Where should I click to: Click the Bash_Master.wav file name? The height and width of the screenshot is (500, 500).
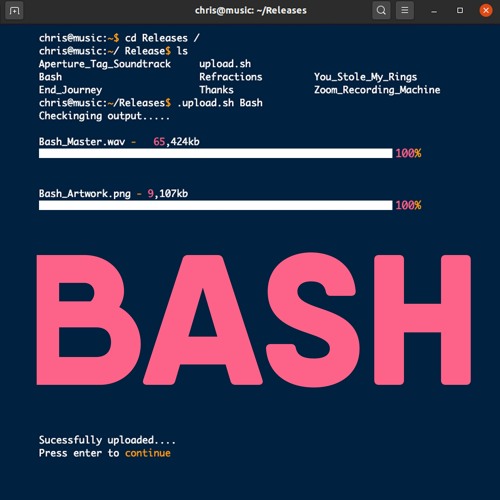pos(82,142)
